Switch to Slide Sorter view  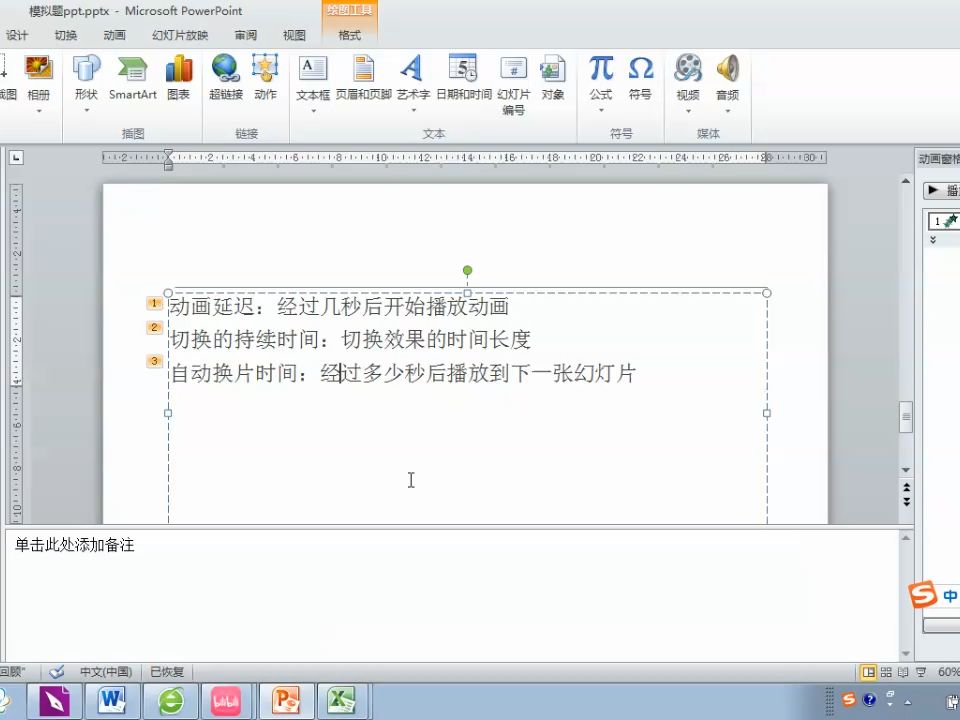tap(887, 671)
